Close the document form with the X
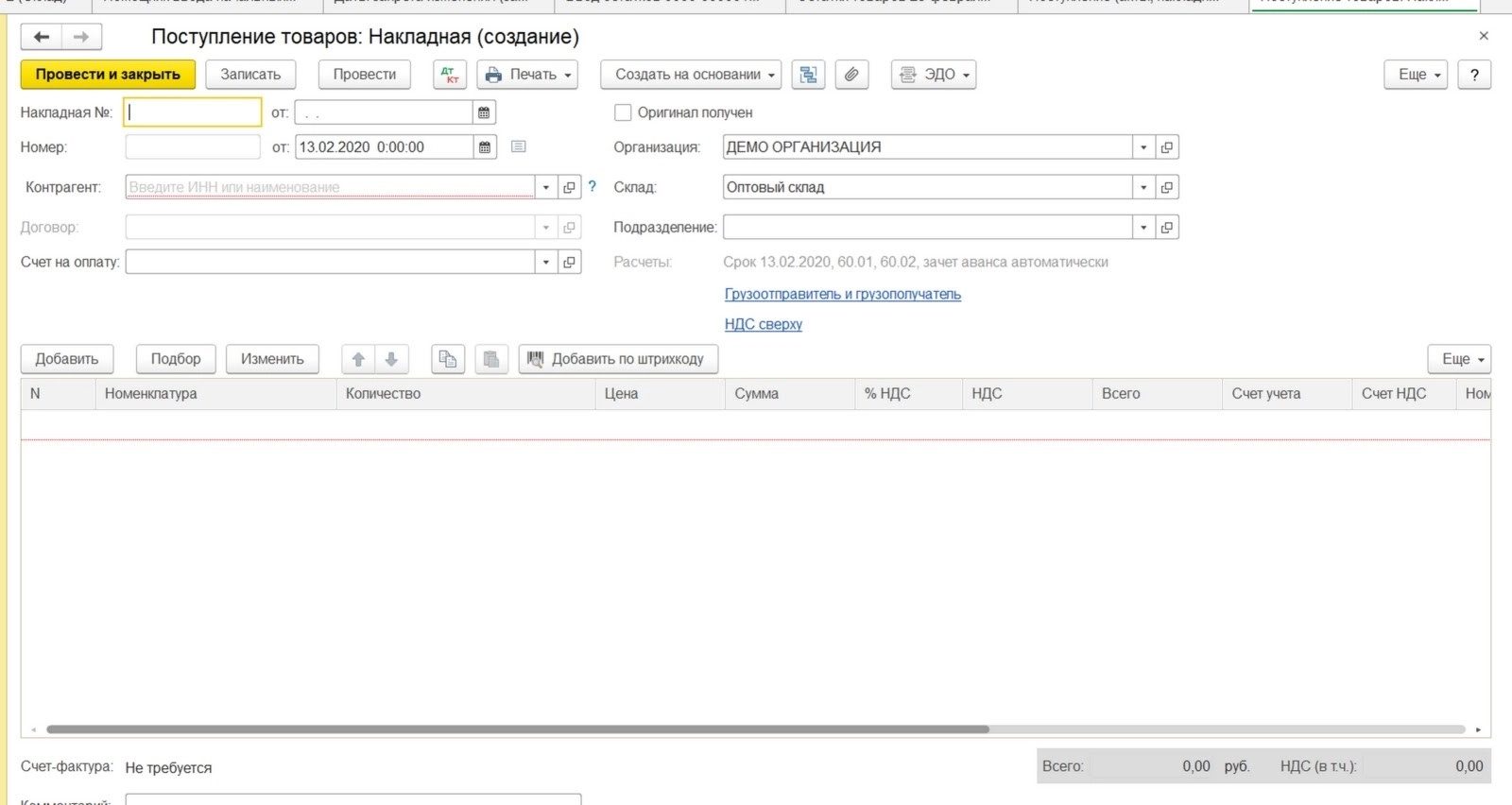Screen dimensions: 1512x805 1484,36
